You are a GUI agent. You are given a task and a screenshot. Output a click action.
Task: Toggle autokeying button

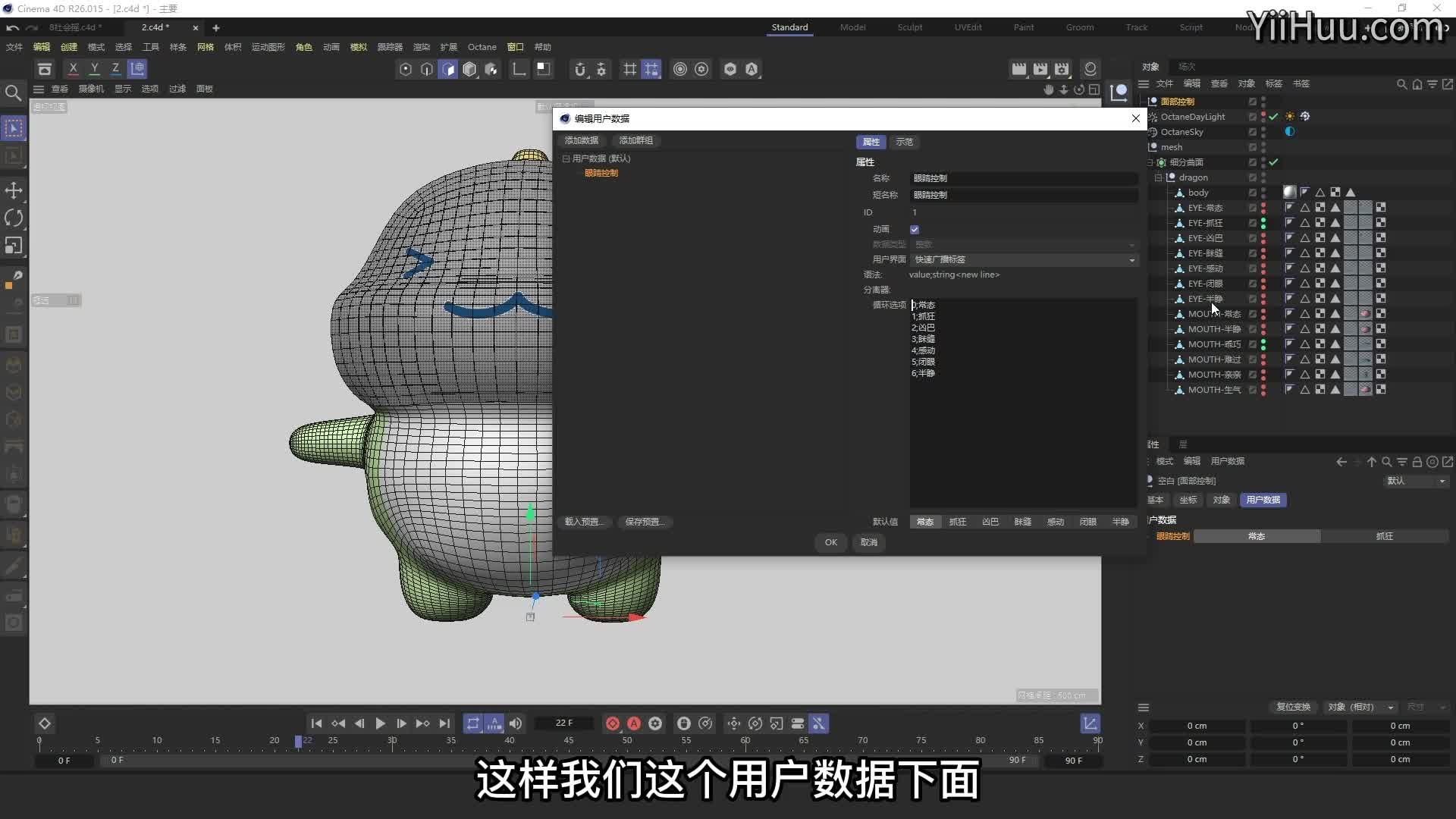tap(634, 723)
